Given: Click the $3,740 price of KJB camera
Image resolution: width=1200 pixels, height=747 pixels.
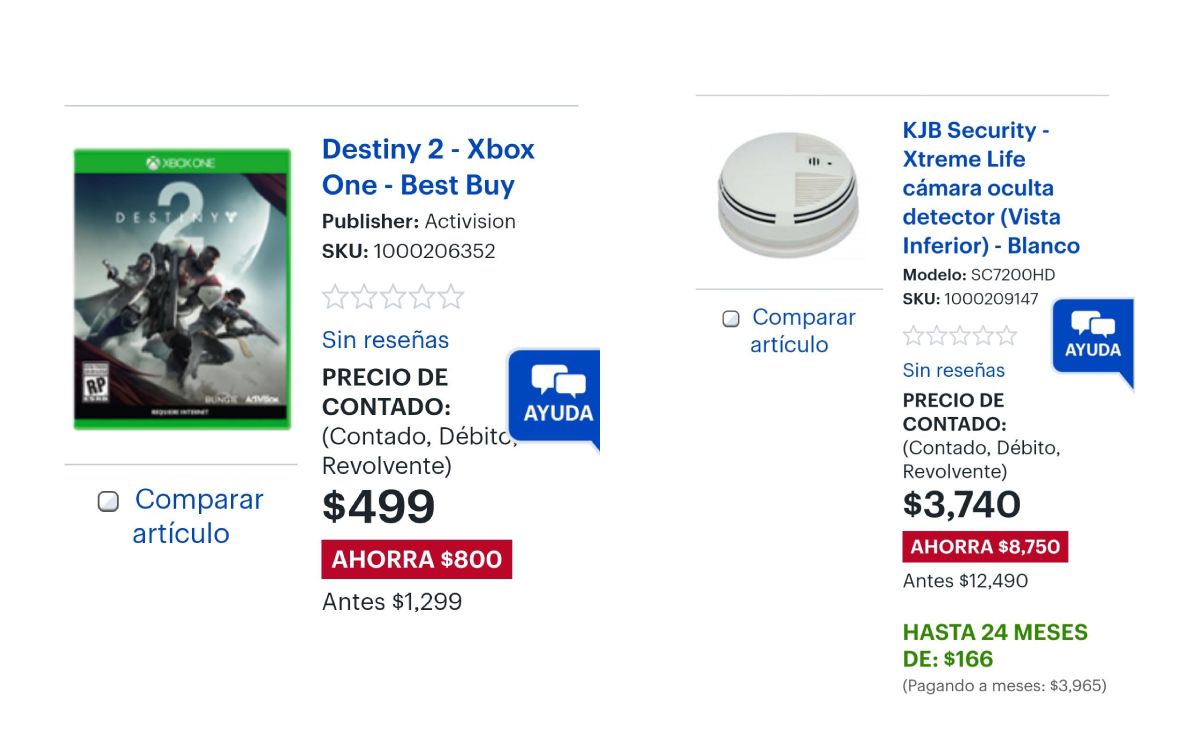Looking at the screenshot, I should [x=961, y=504].
